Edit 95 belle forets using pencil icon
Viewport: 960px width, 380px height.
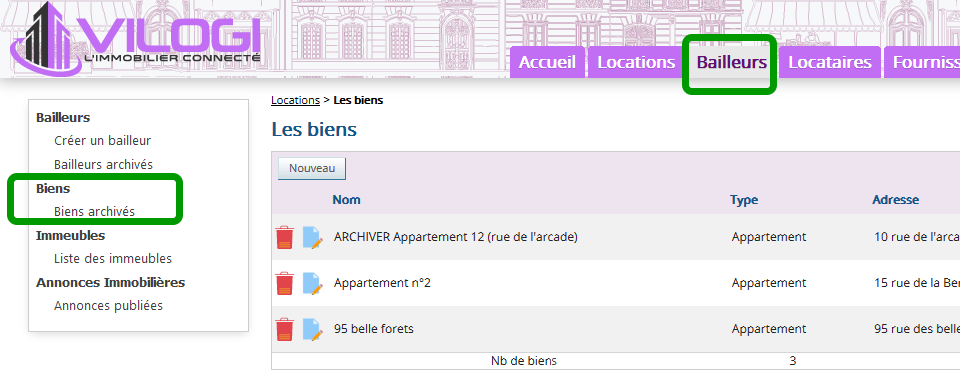[312, 330]
